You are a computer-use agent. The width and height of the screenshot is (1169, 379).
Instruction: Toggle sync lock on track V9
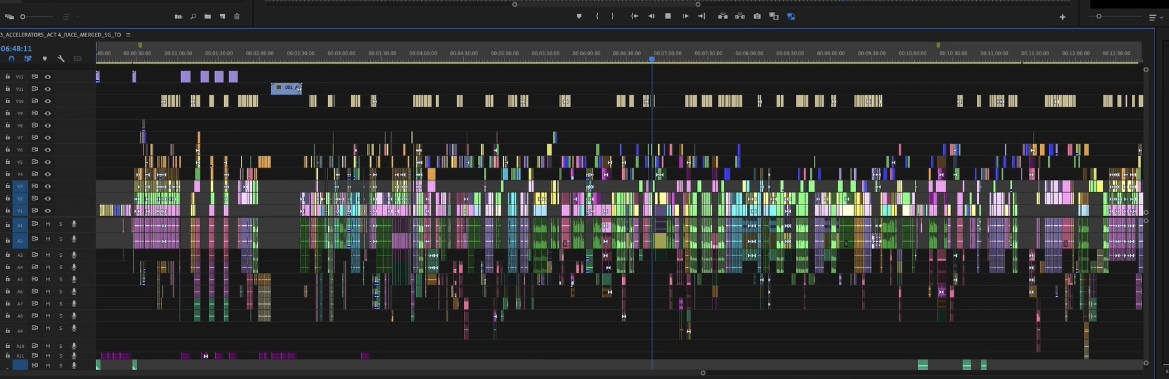pyautogui.click(x=34, y=113)
